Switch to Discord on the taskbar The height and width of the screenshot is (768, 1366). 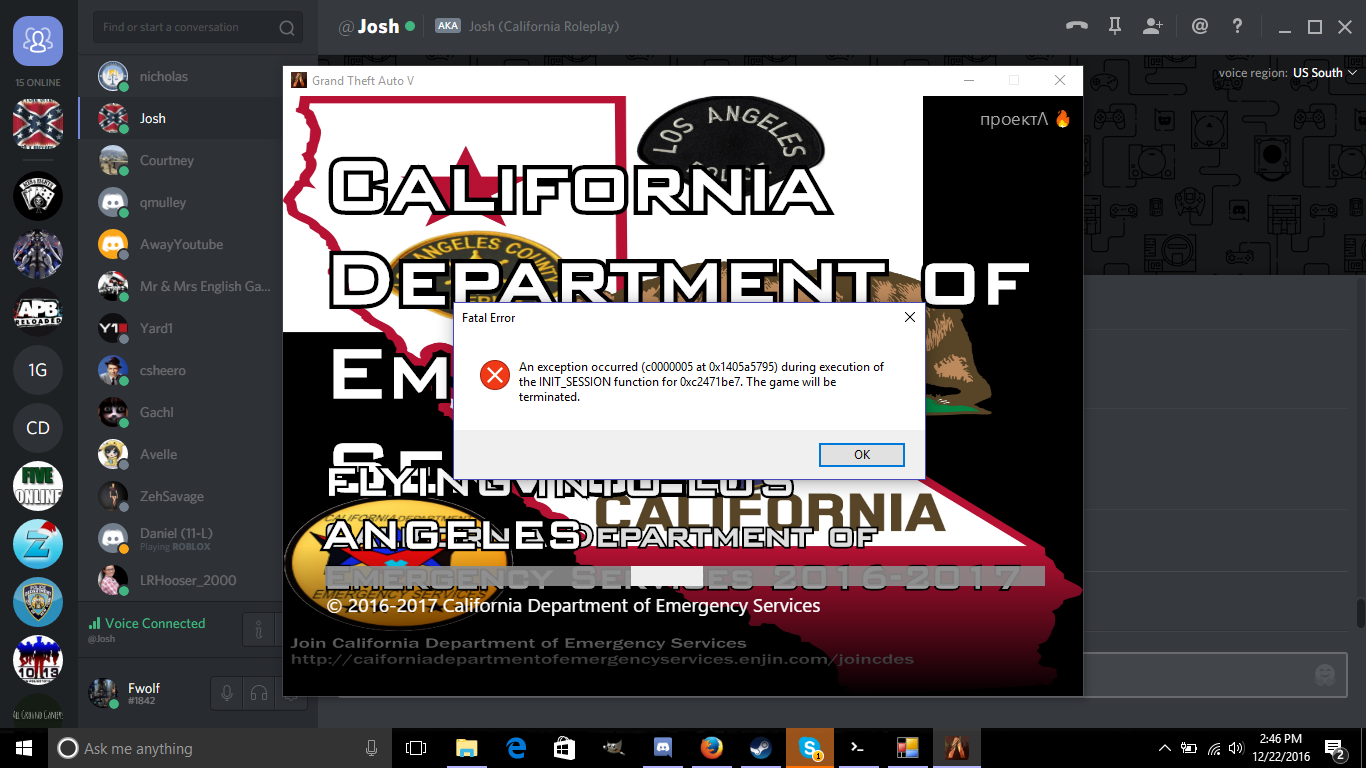point(662,748)
